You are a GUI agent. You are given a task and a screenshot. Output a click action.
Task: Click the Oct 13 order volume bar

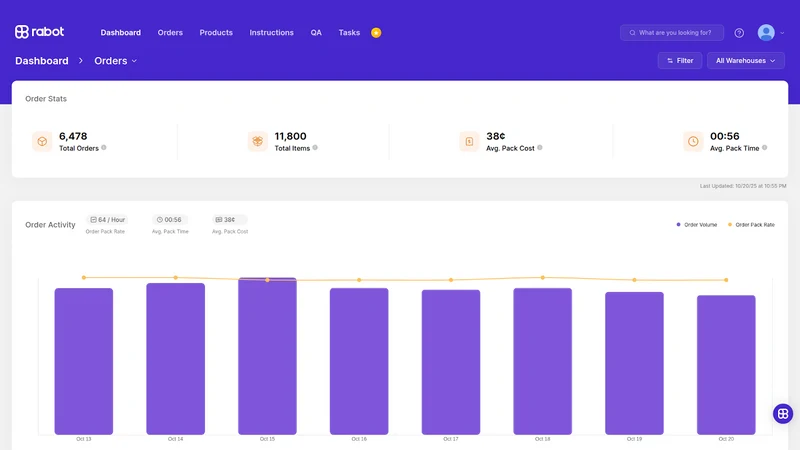pos(84,361)
